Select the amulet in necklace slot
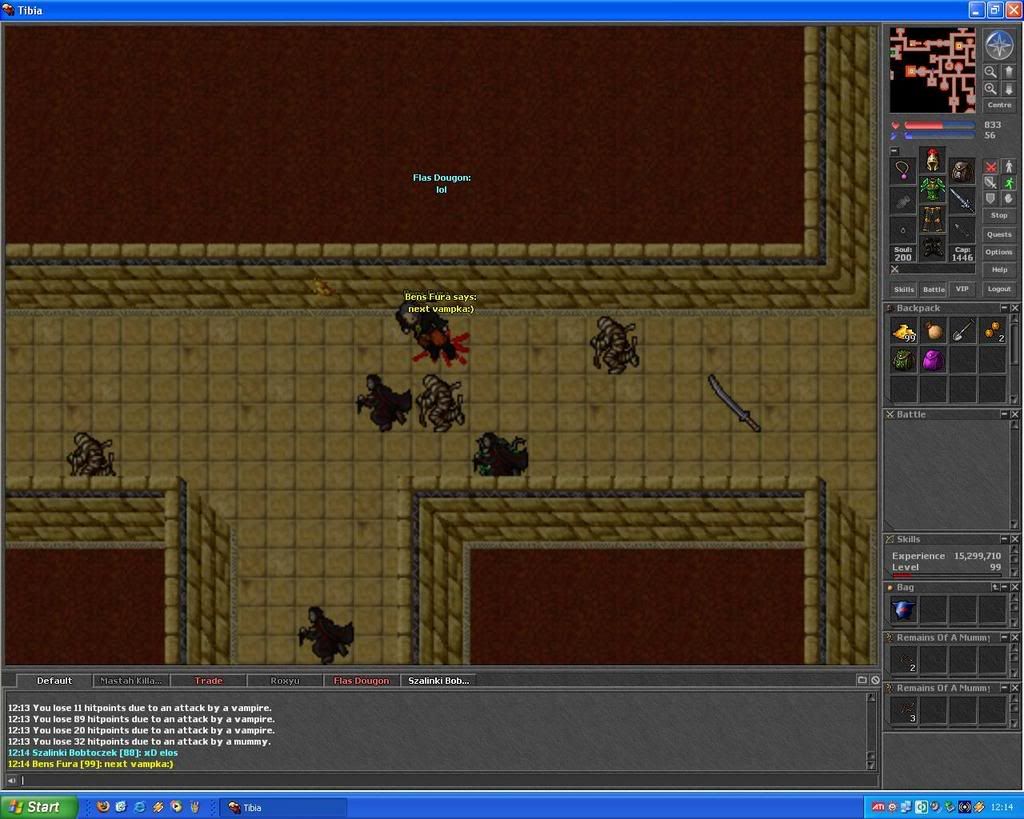 (903, 170)
